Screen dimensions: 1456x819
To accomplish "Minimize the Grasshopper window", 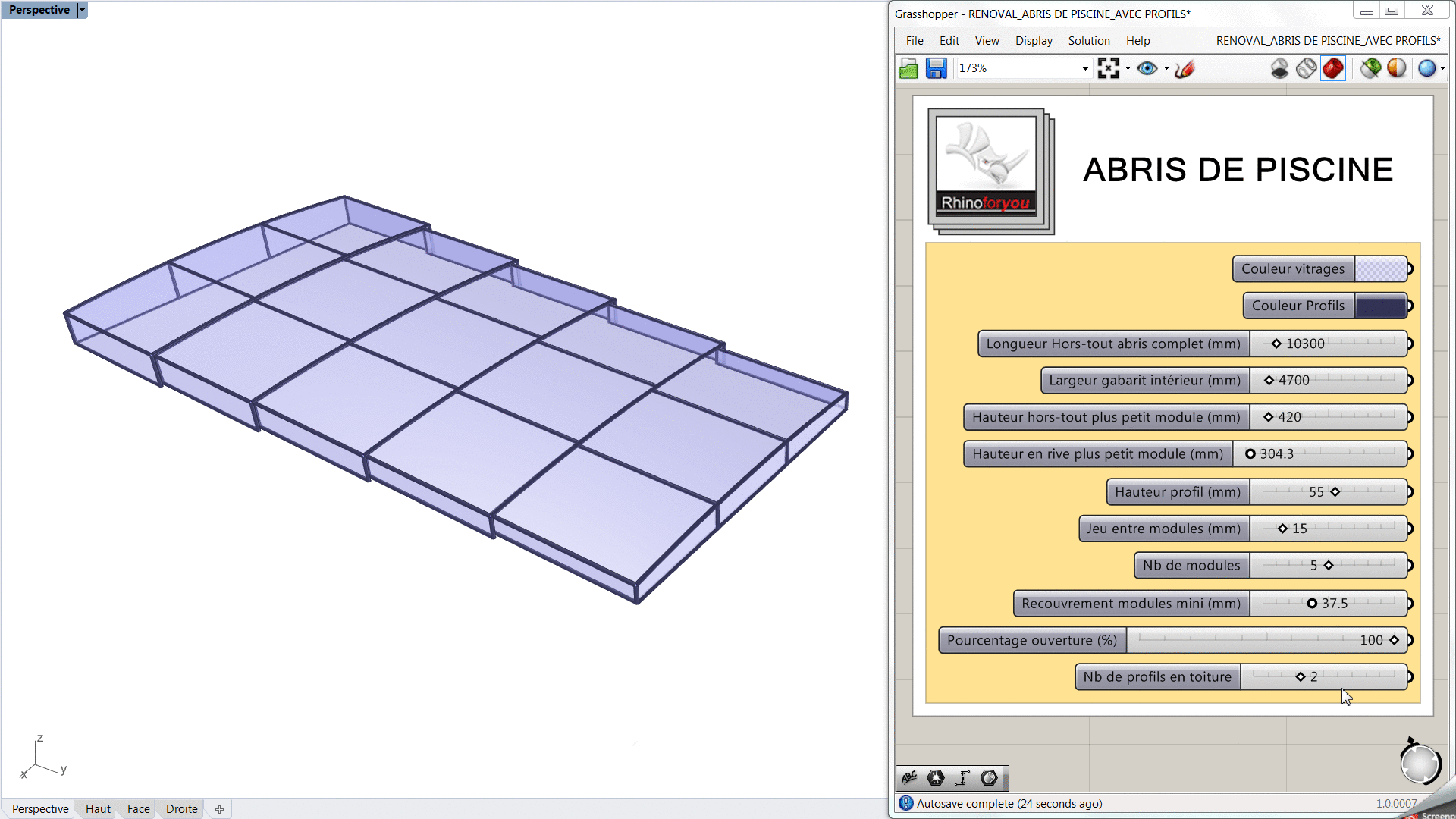I will (x=1367, y=11).
